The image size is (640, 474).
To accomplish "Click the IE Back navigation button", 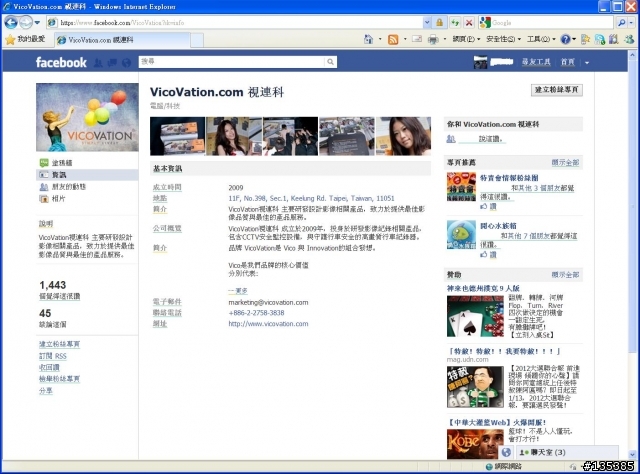I will point(11,22).
